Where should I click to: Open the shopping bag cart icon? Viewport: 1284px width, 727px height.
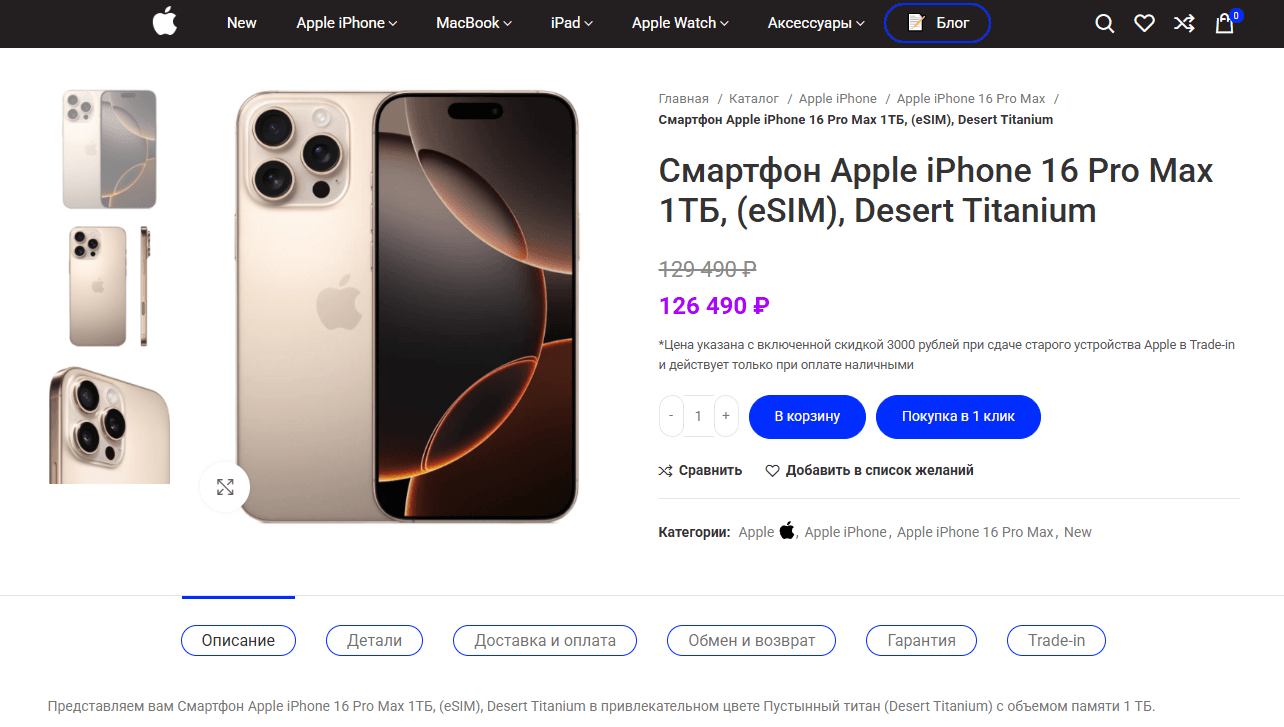pos(1225,23)
